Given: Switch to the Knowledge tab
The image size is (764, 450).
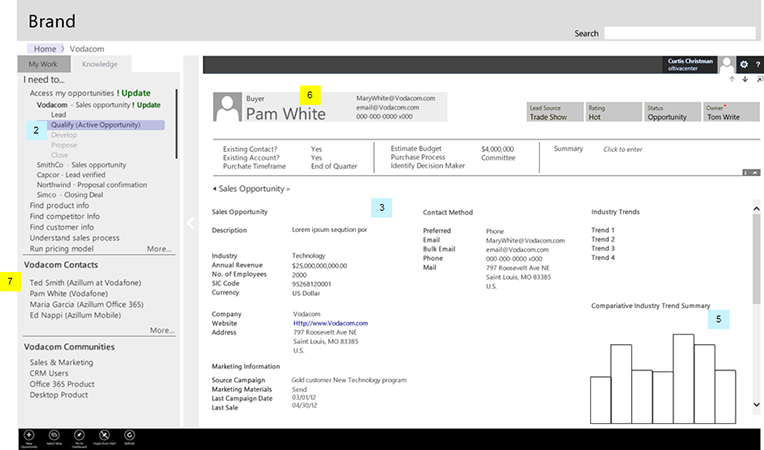Looking at the screenshot, I should pos(99,63).
